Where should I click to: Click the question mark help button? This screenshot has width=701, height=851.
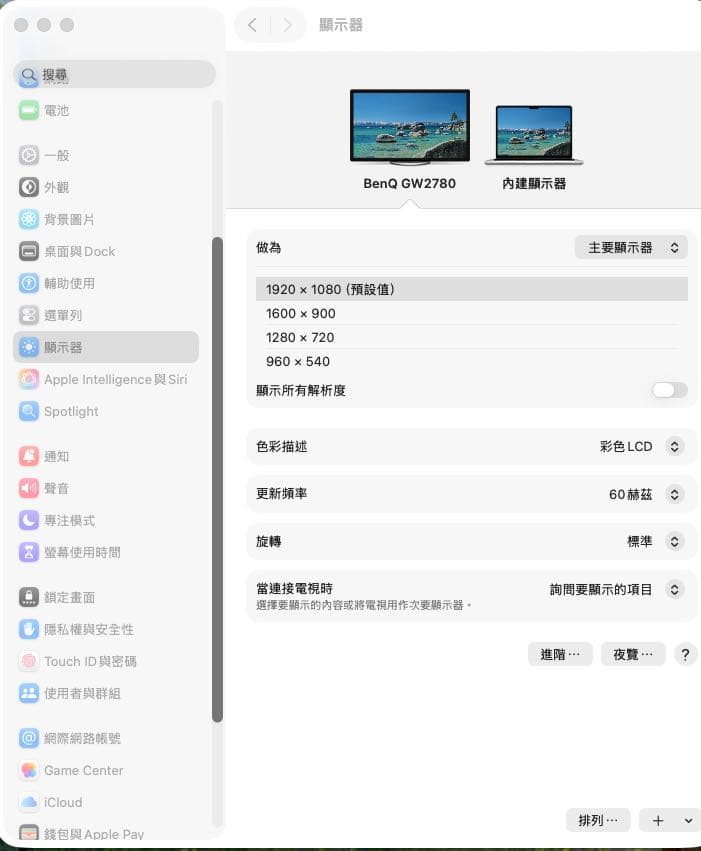[x=685, y=655]
